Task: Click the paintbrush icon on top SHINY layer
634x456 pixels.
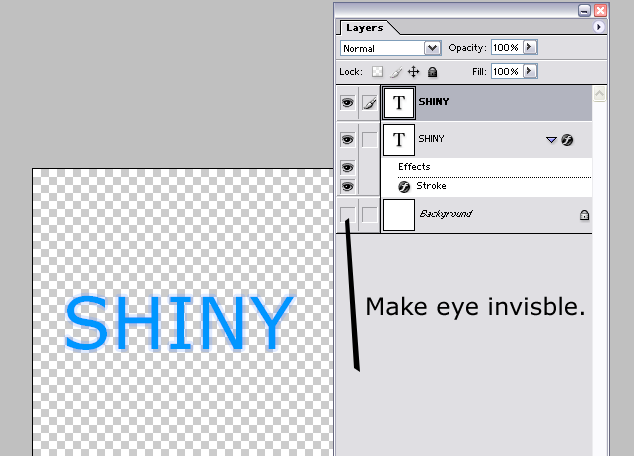Action: [369, 103]
